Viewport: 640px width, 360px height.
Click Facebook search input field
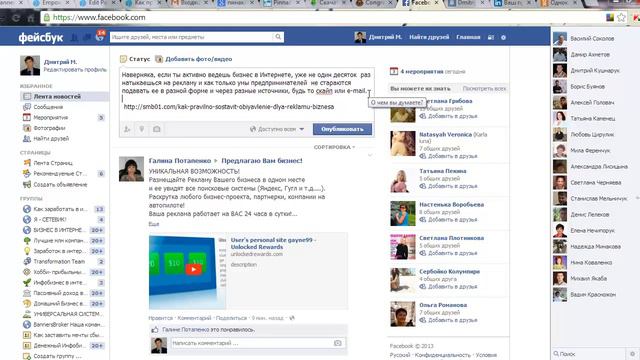[x=192, y=37]
